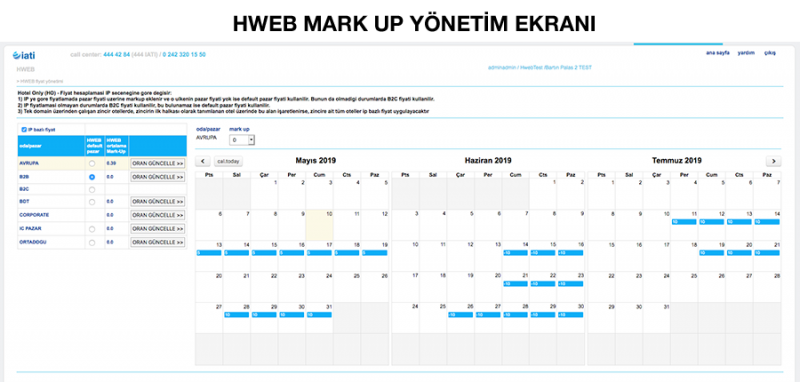Click ORAN GÜNCELLE for IC PAZAR row
Image resolution: width=800 pixels, height=382 pixels.
158,229
